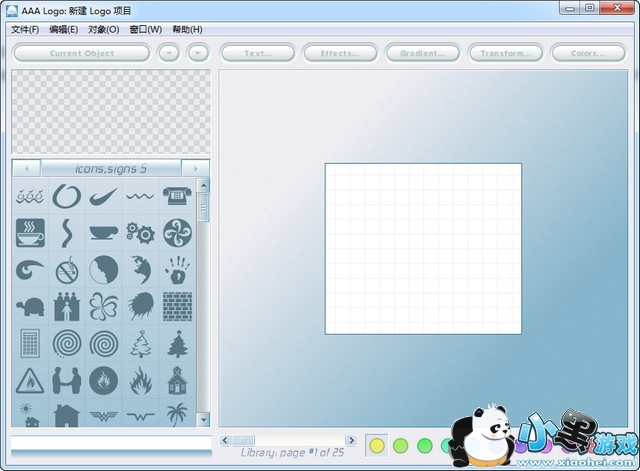This screenshot has width=640, height=471.
Task: Select the hot coffee cup square icon
Action: tap(30, 233)
